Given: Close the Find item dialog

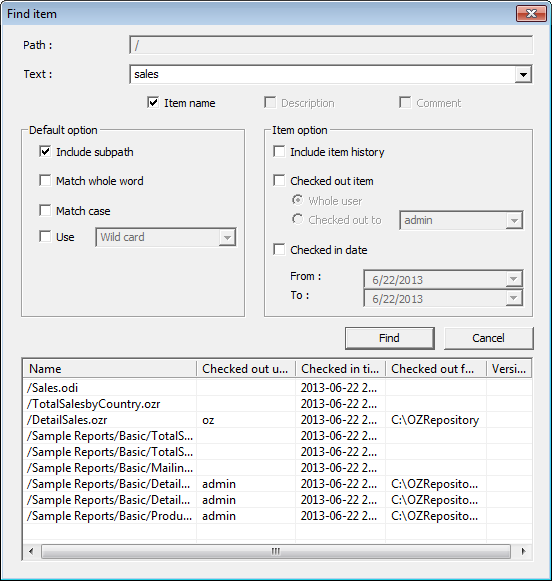Looking at the screenshot, I should tap(531, 14).
